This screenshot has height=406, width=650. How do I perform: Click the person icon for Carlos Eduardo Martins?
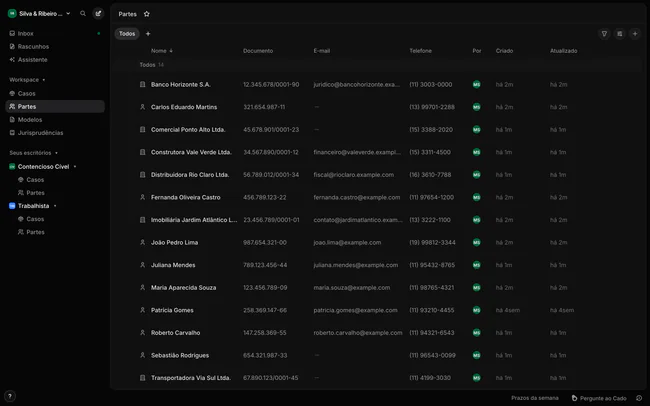(143, 107)
